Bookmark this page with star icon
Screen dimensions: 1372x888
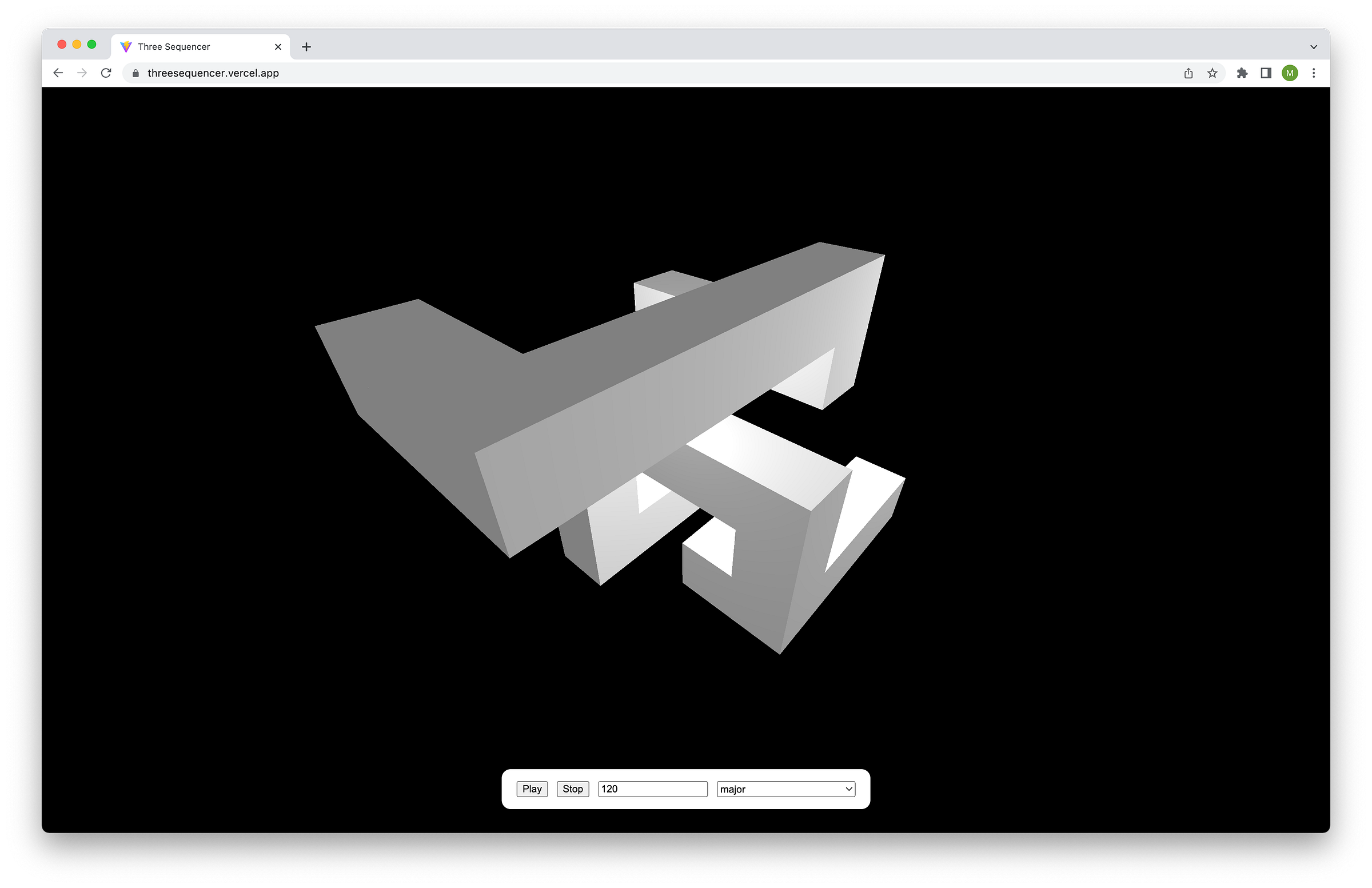tap(1213, 73)
